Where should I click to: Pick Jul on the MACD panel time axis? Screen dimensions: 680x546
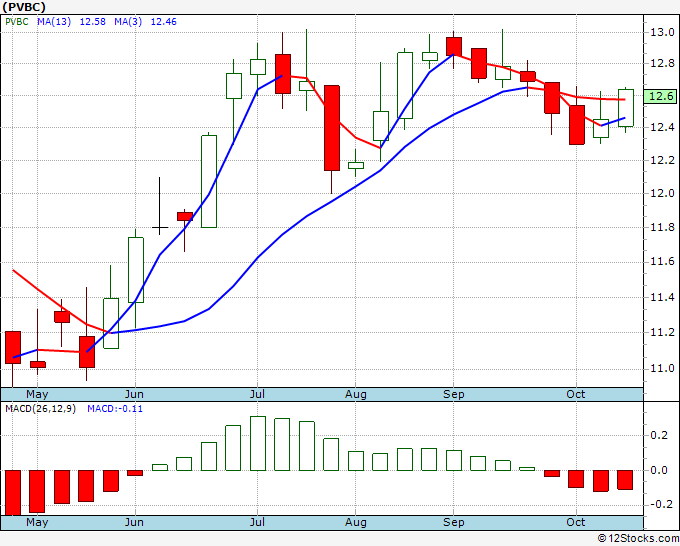point(257,522)
